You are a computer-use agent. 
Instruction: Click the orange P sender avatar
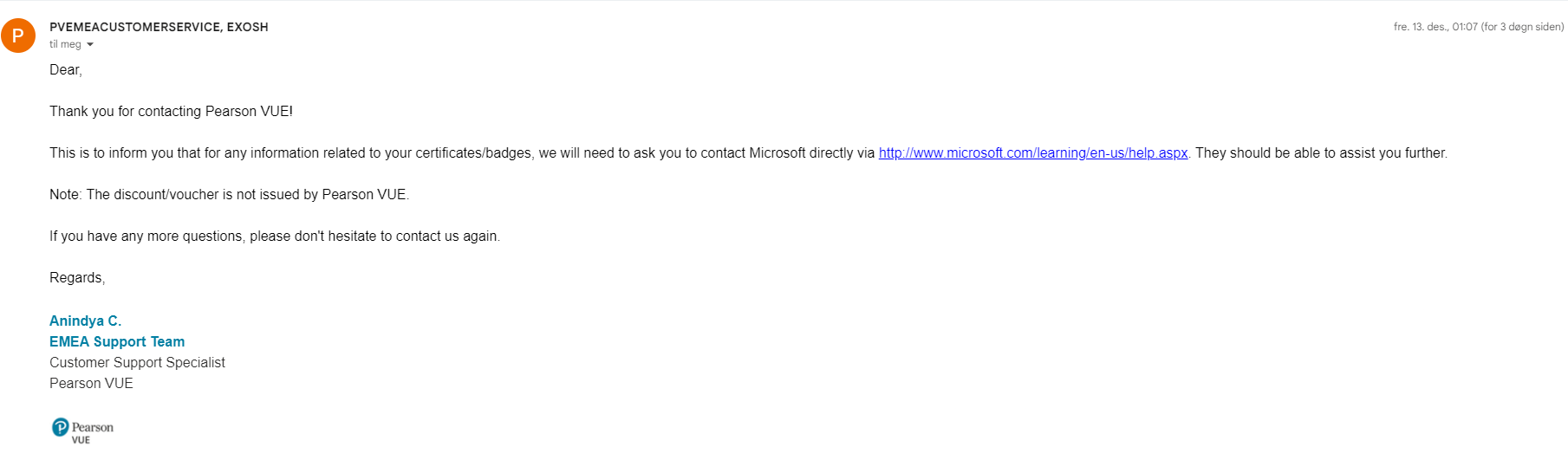18,36
